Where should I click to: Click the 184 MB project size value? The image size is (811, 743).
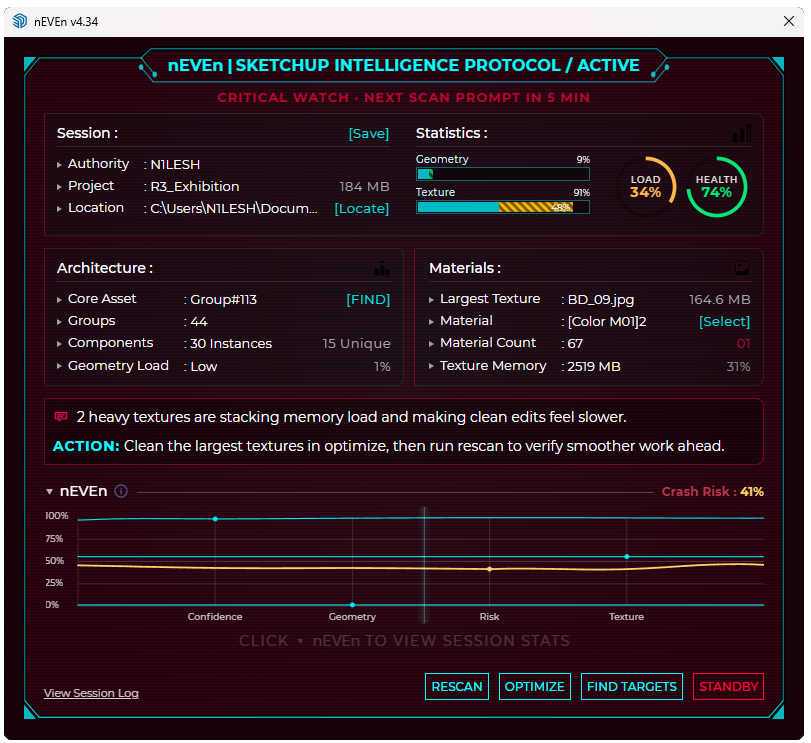pos(364,187)
